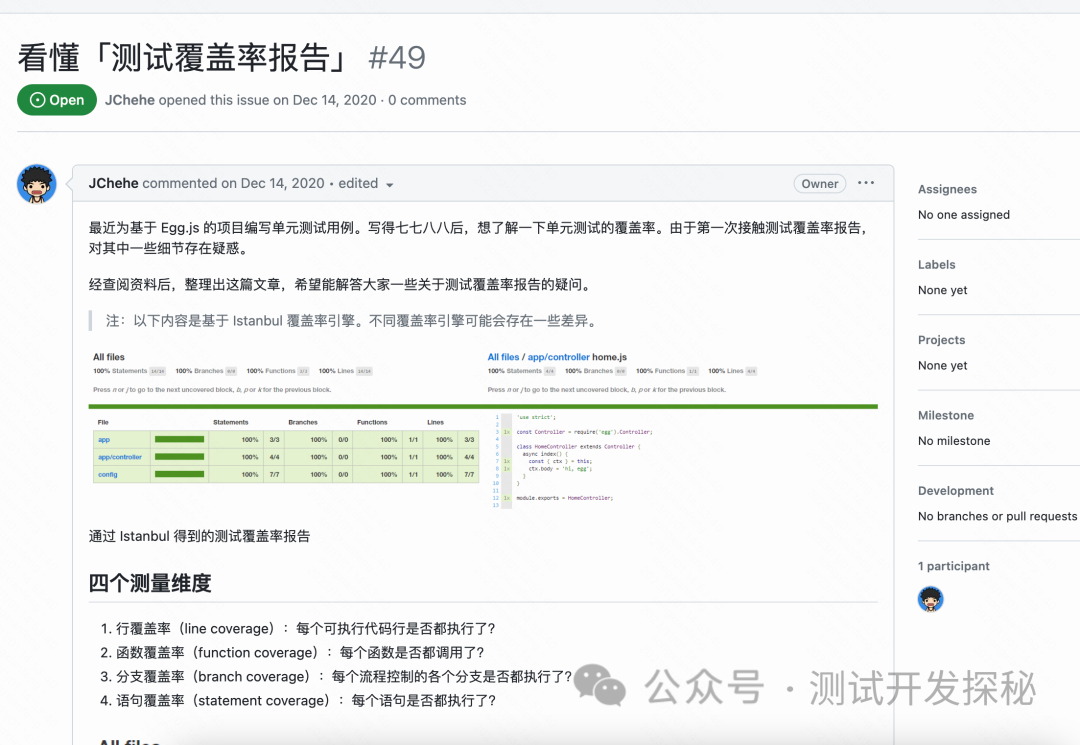Open the Development sidebar section
The image size is (1080, 745).
(956, 491)
